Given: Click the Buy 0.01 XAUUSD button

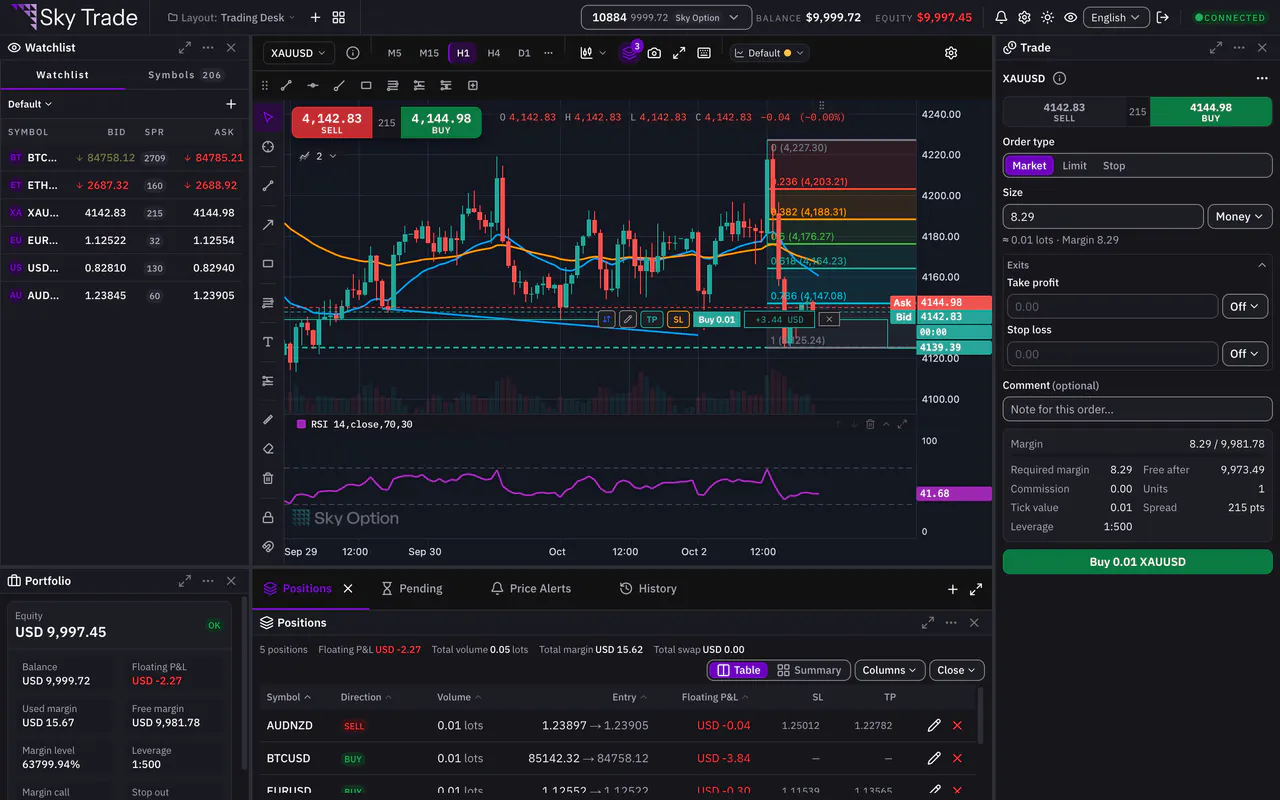Looking at the screenshot, I should tap(1137, 562).
